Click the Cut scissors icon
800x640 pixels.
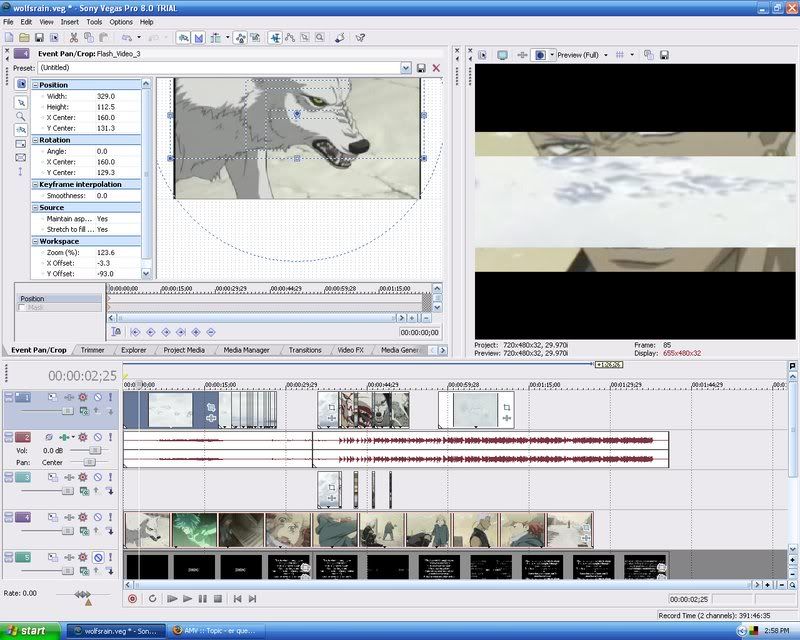point(74,37)
